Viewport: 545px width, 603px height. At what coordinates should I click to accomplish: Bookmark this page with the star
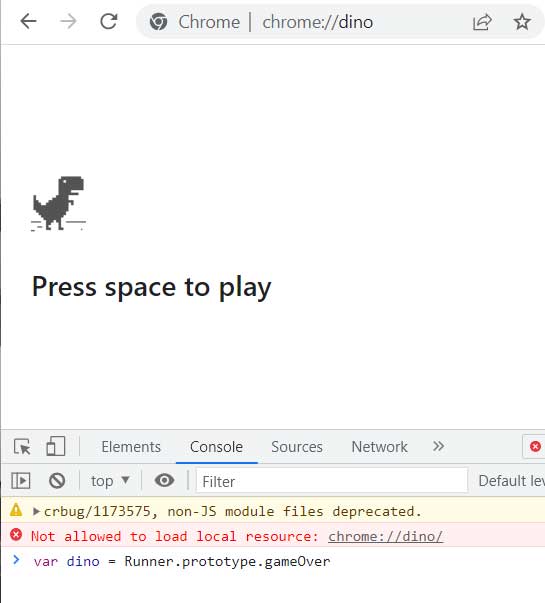pos(522,22)
